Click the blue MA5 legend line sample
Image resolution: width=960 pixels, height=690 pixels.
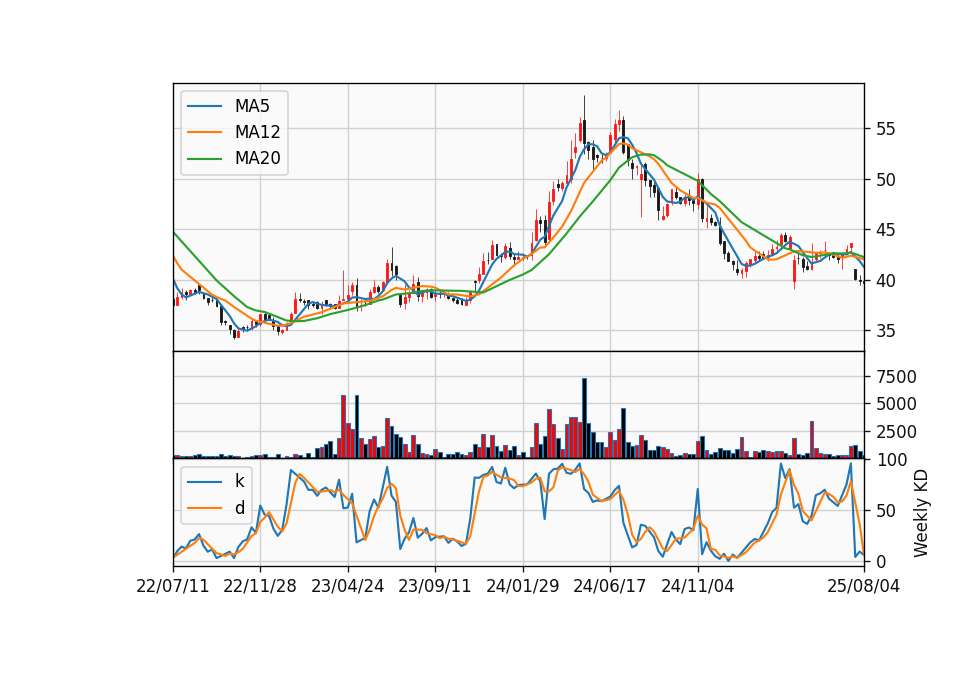[204, 106]
